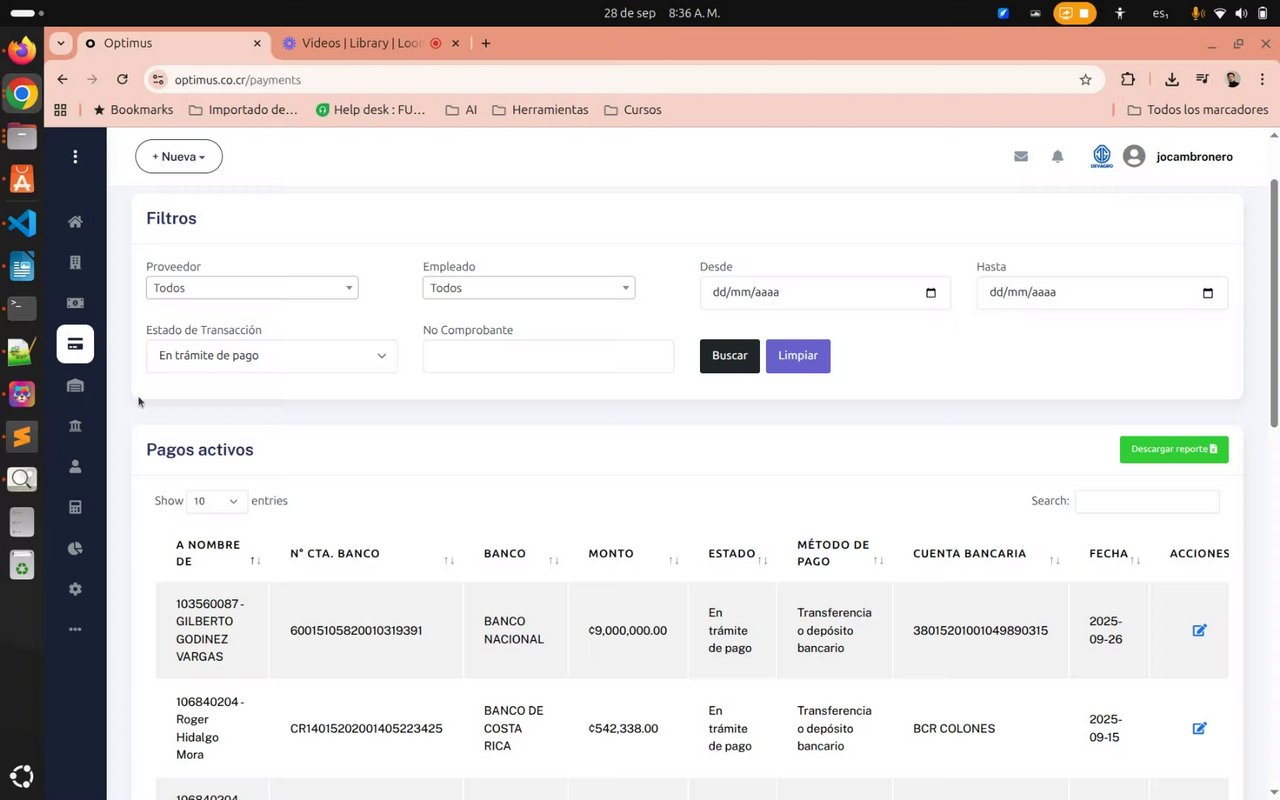
Task: Select the highlighted credit card sidebar icon
Action: point(75,344)
